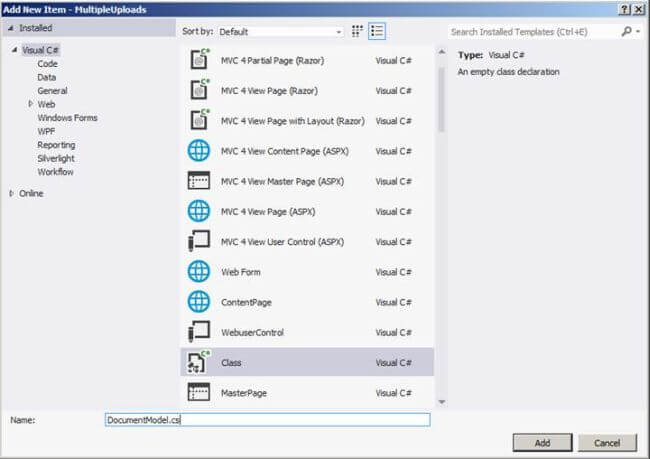This screenshot has width=650, height=459.
Task: Collapse the Installed section
Action: point(11,28)
